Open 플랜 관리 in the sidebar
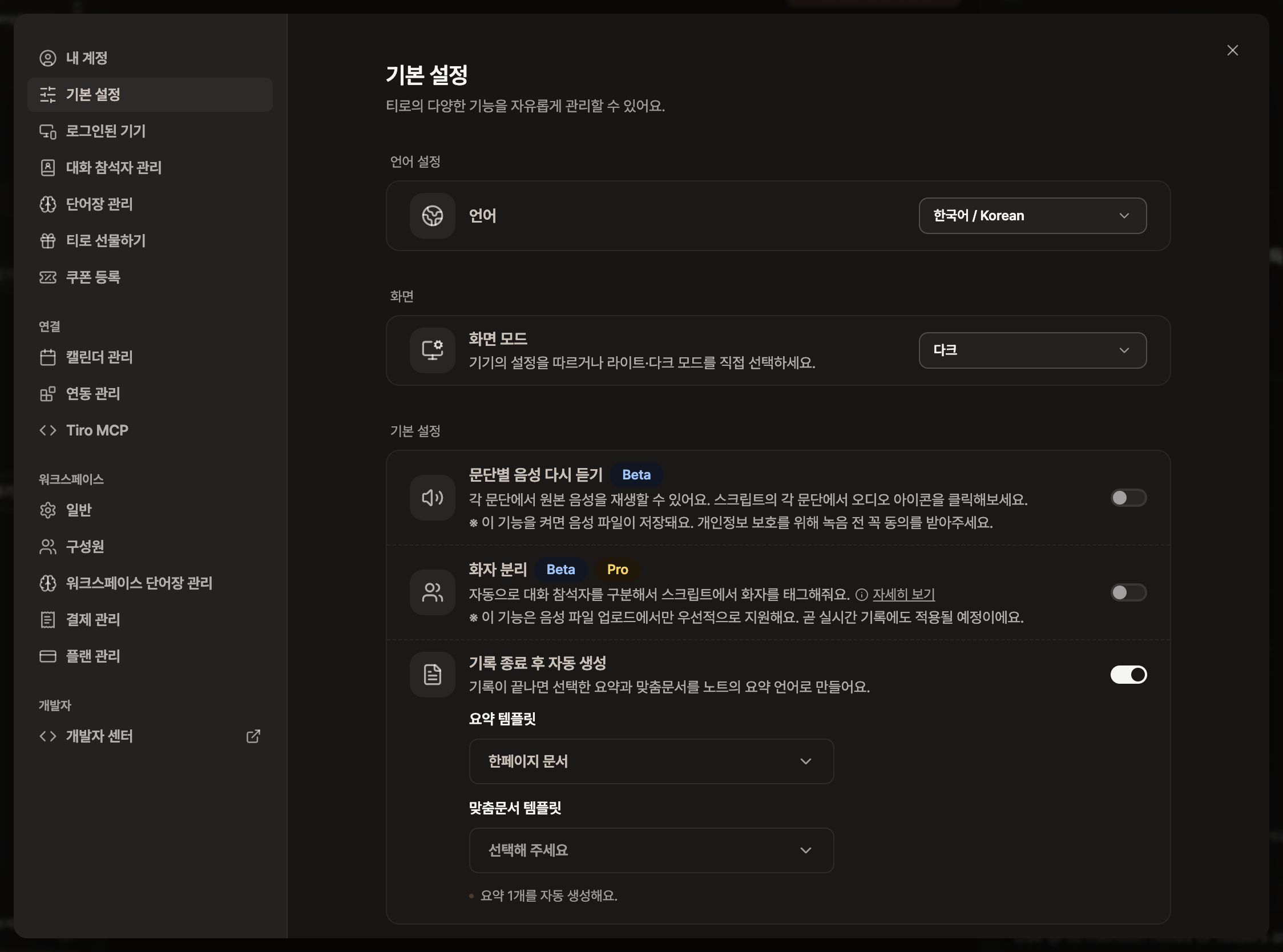This screenshot has height=952, width=1283. [150, 656]
